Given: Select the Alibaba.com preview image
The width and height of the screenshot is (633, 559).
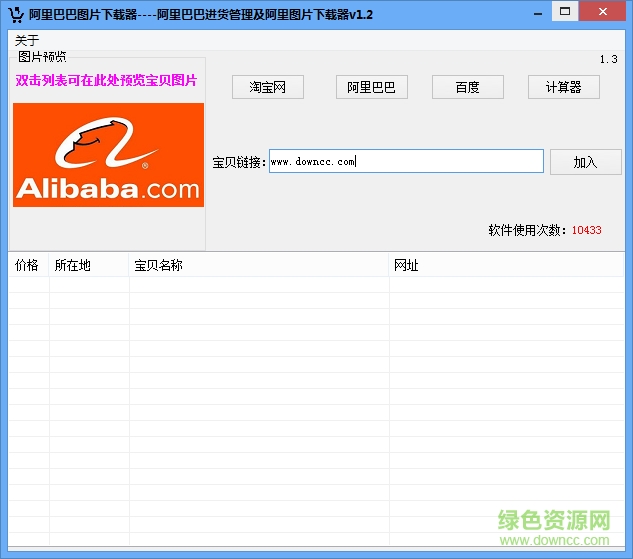Looking at the screenshot, I should 108,155.
